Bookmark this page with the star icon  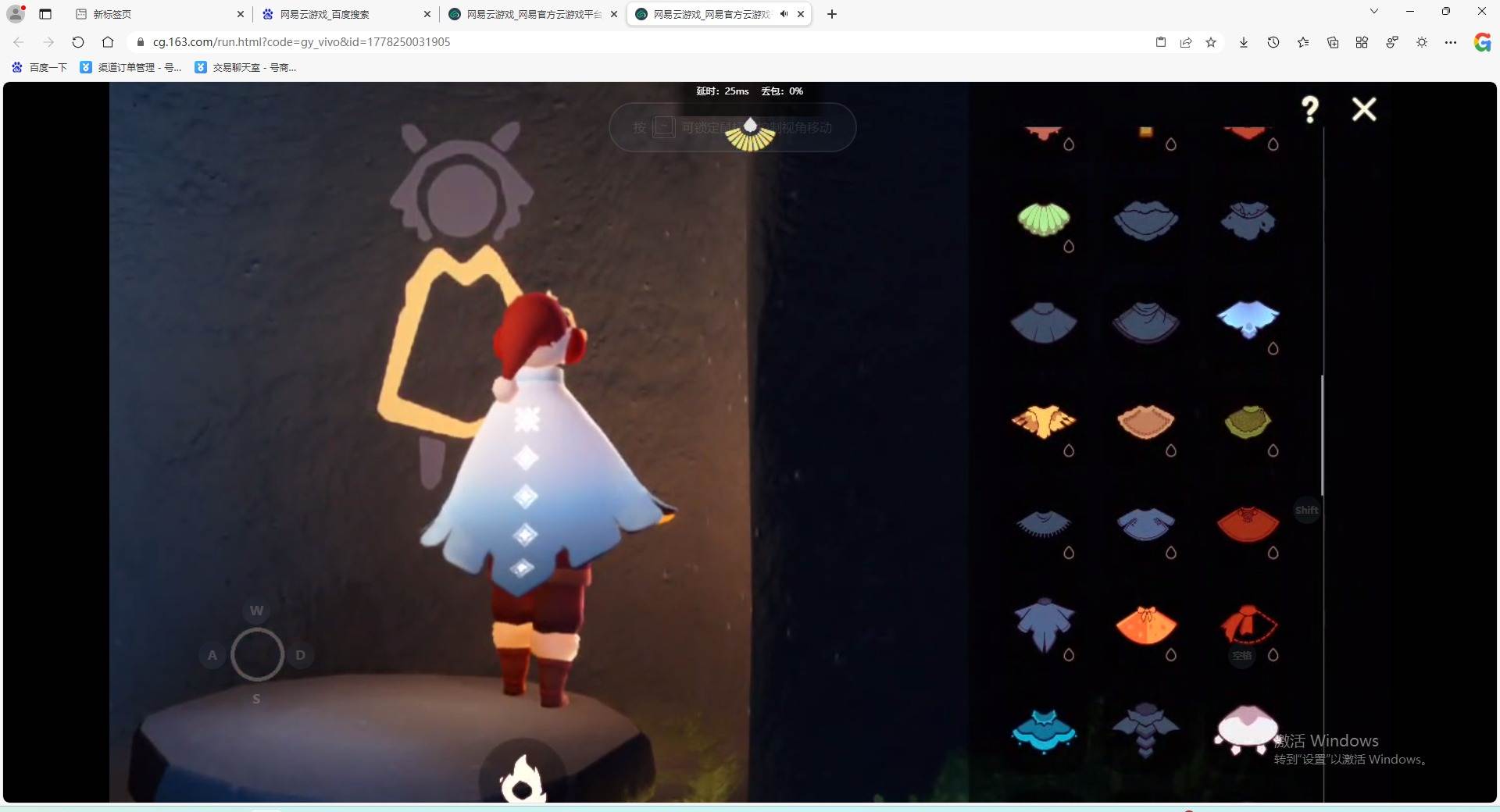click(x=1211, y=42)
